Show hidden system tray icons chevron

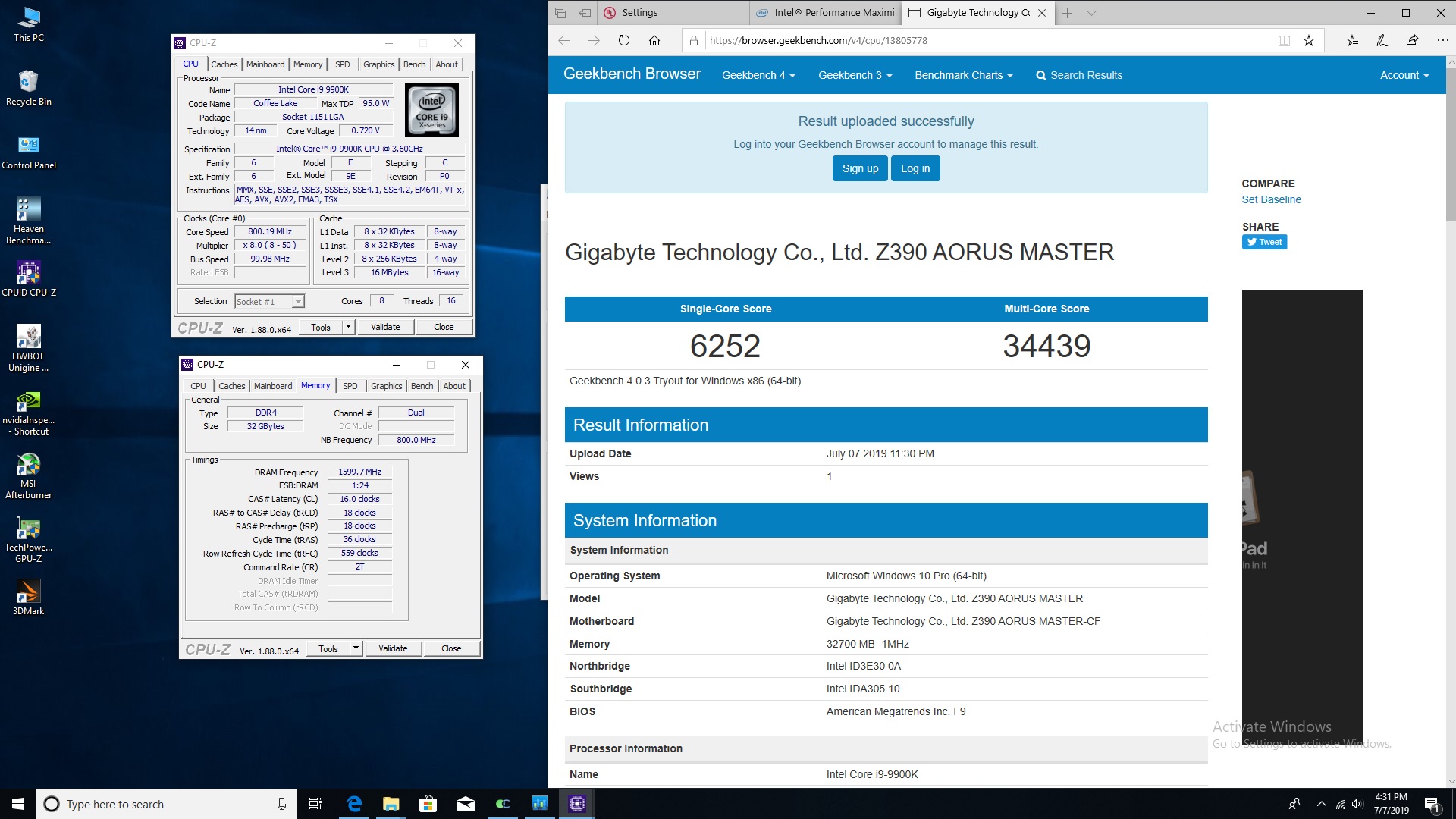(1322, 804)
